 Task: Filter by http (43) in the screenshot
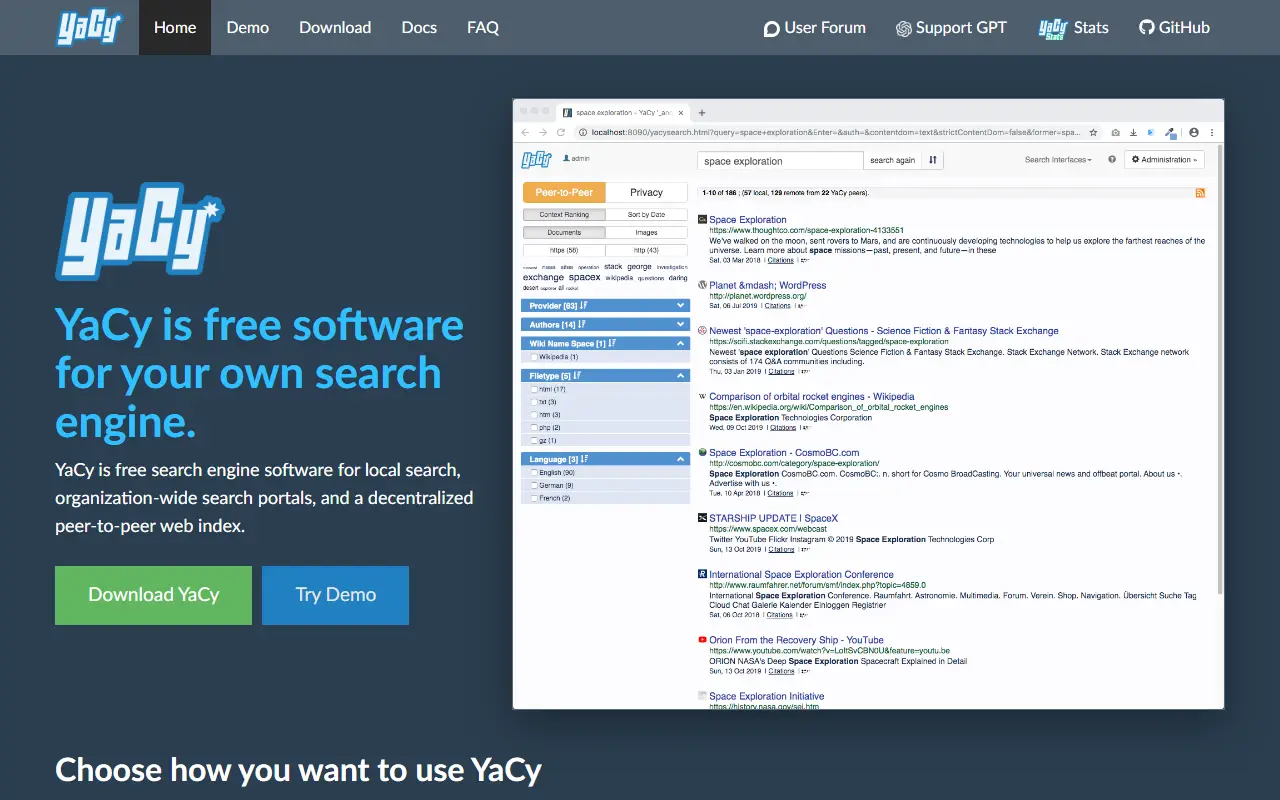[646, 250]
